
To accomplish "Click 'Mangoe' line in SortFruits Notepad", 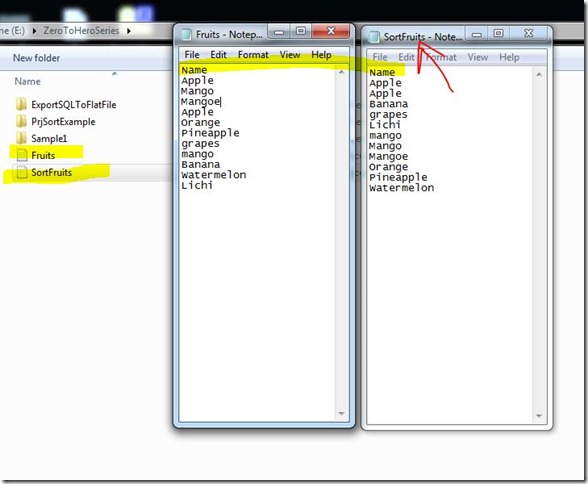I will (388, 156).
